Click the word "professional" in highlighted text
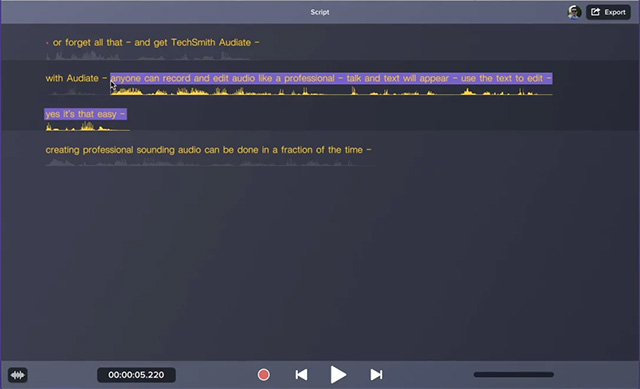This screenshot has width=640, height=389. point(309,78)
